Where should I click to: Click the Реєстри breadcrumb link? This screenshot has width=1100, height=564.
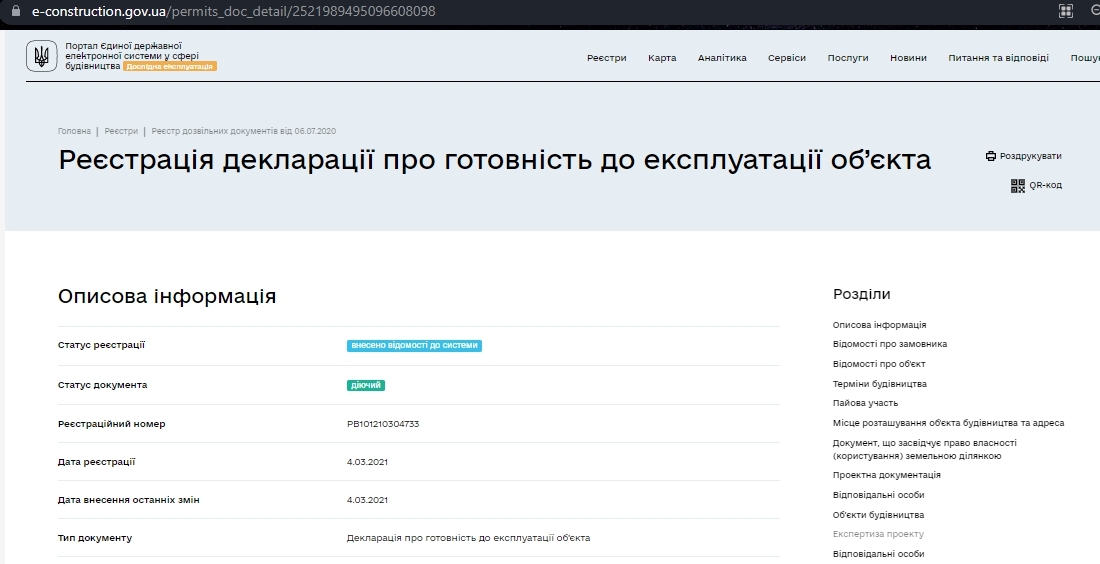pos(121,131)
